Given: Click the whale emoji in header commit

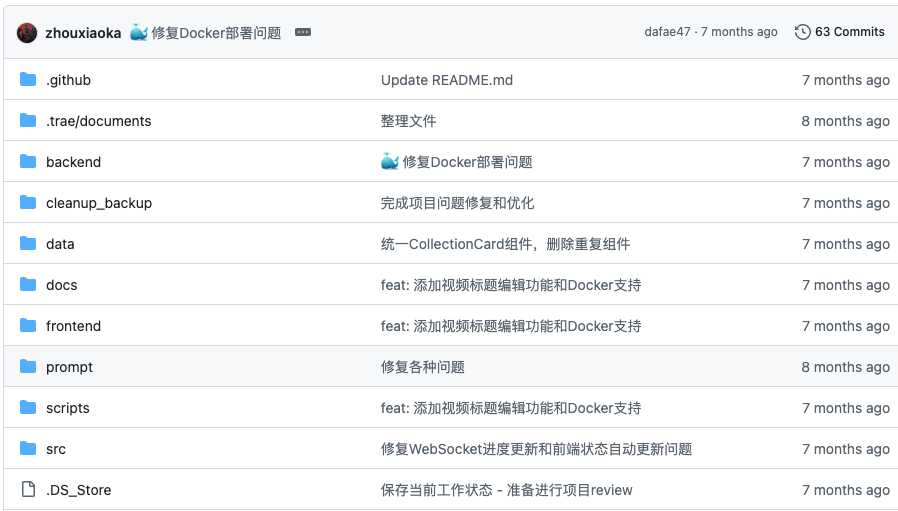Looking at the screenshot, I should pyautogui.click(x=139, y=33).
